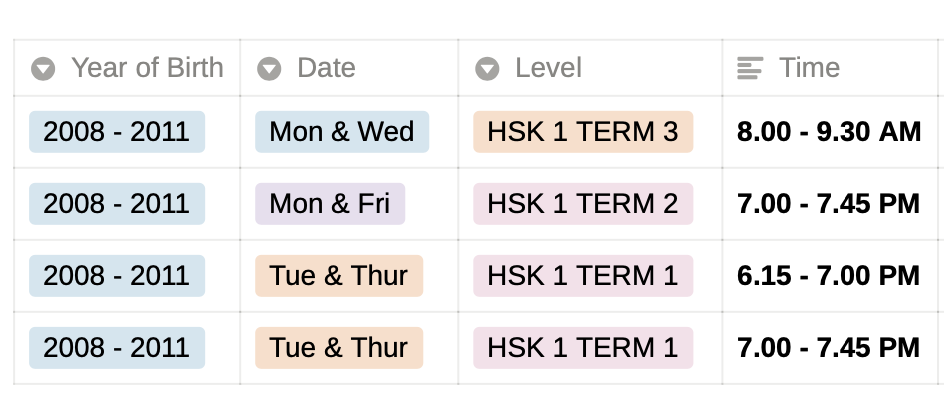The image size is (944, 394).
Task: Click Tue & Thur tag in last row
Action: pos(339,348)
